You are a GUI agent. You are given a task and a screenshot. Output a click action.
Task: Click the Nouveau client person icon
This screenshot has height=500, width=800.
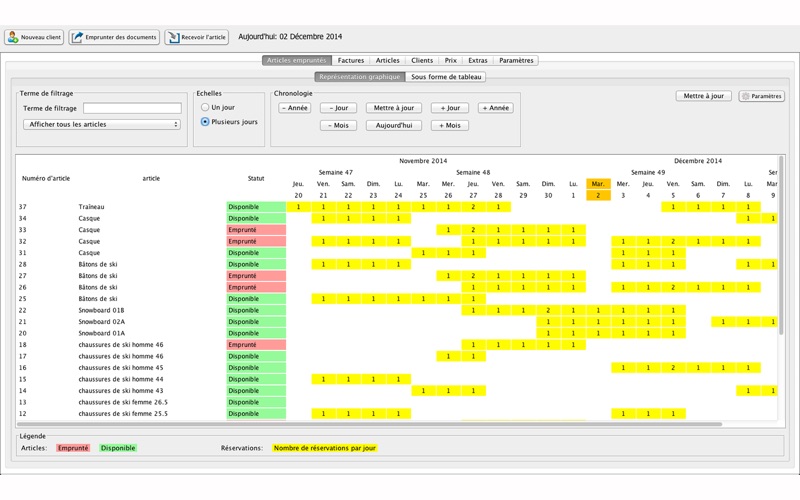(x=13, y=37)
